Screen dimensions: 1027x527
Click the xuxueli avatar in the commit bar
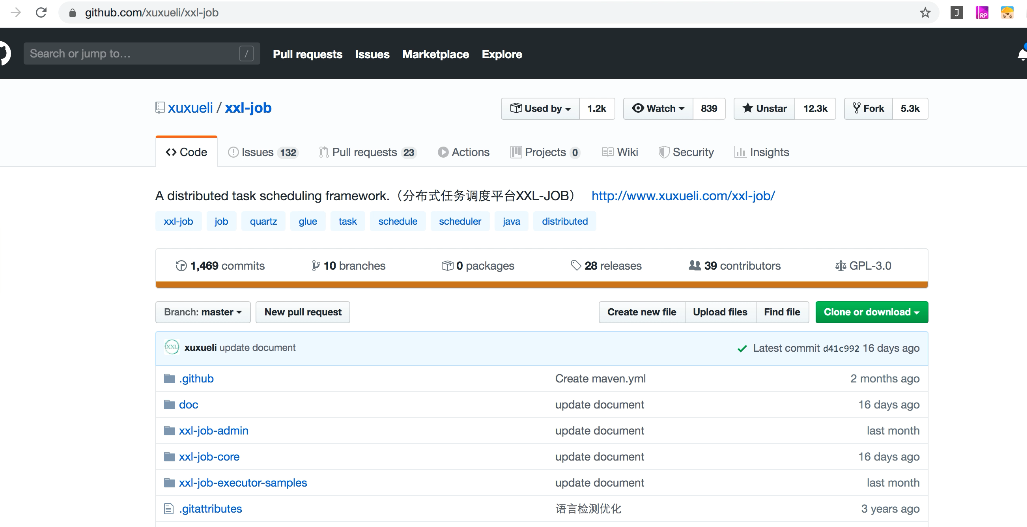pyautogui.click(x=172, y=348)
